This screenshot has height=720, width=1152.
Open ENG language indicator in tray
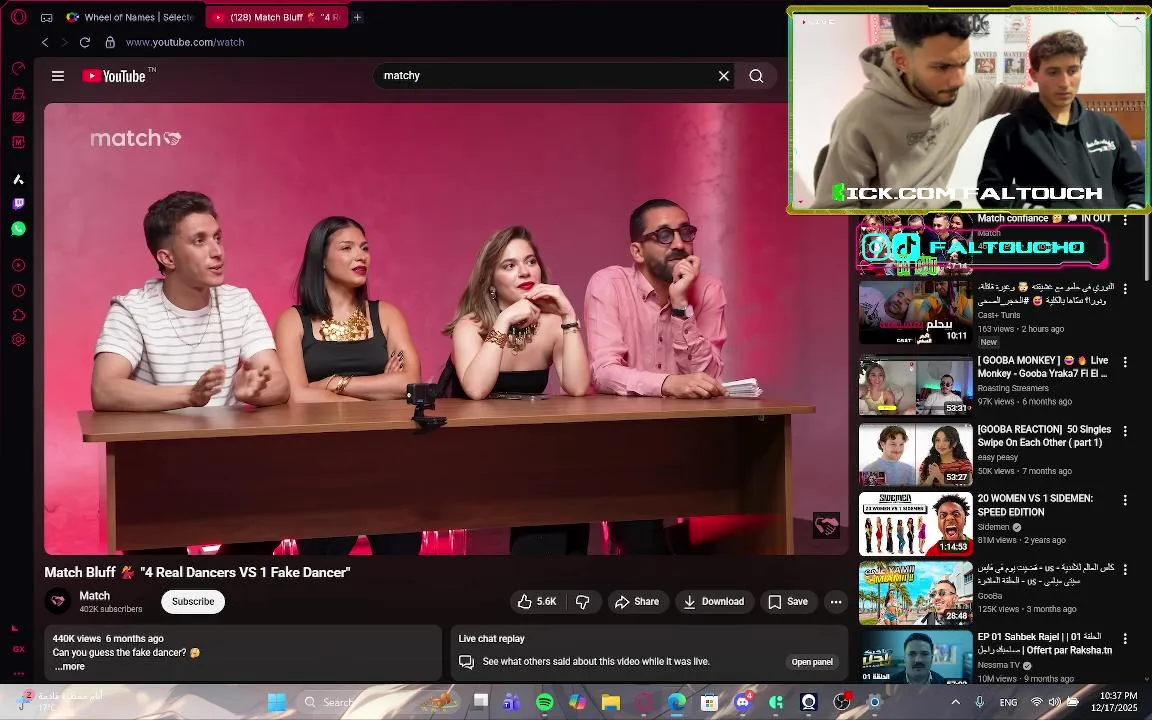pyautogui.click(x=1009, y=702)
